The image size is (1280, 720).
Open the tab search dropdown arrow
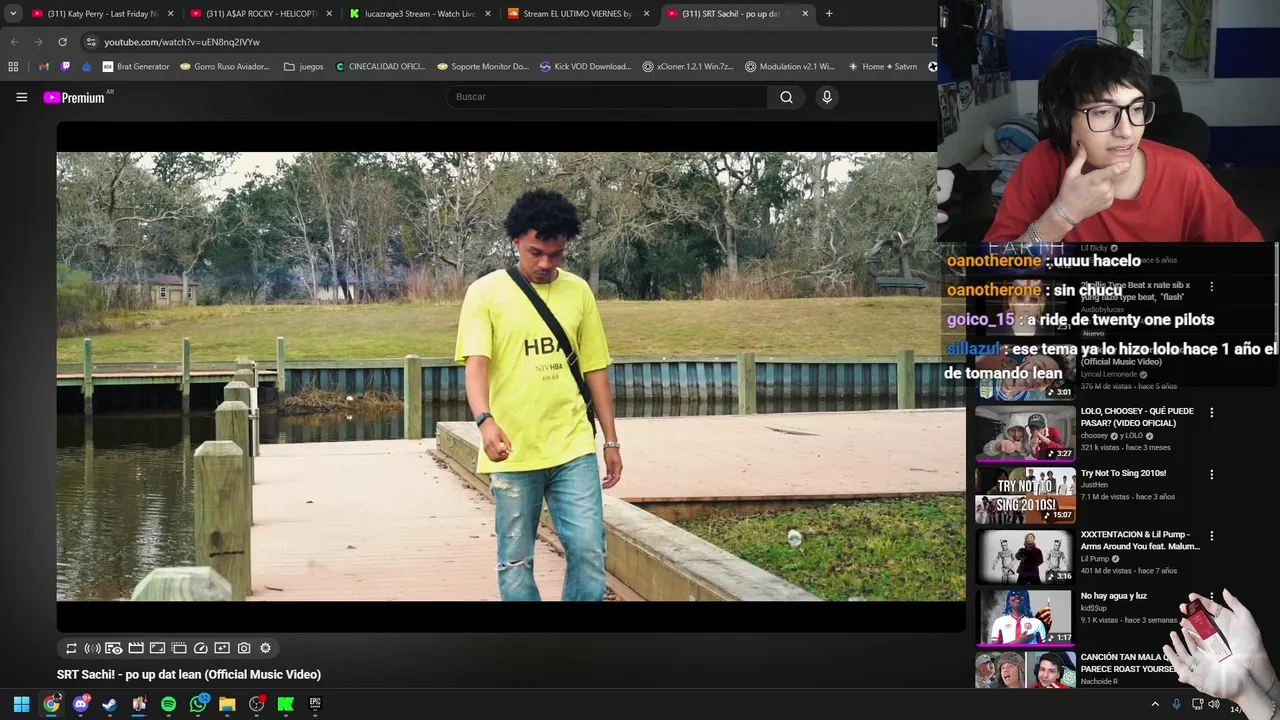(13, 14)
